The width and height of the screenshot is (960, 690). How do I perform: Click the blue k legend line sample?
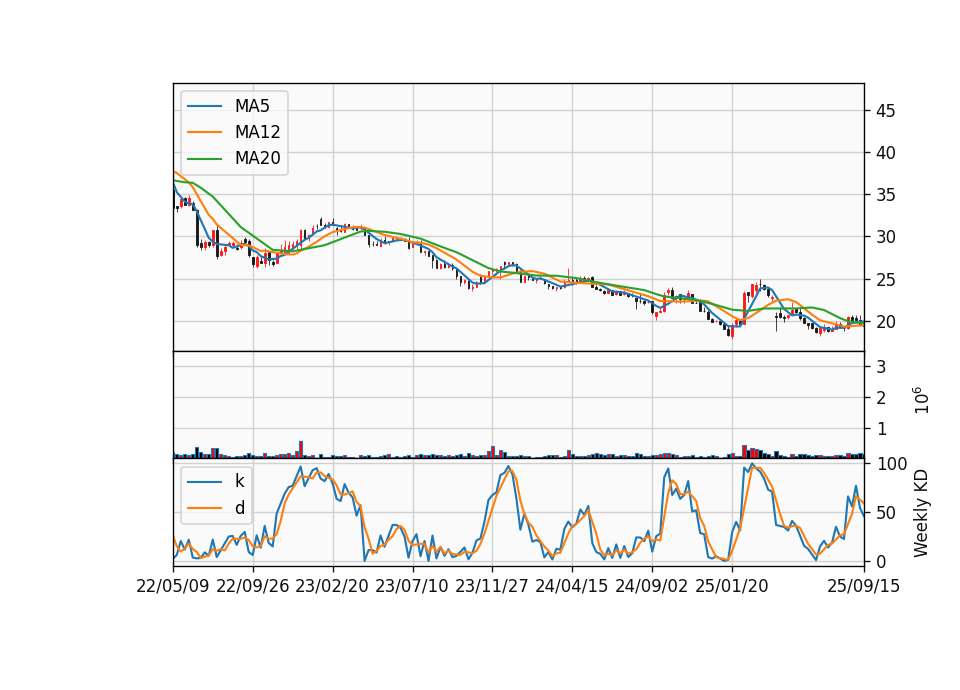coord(204,482)
